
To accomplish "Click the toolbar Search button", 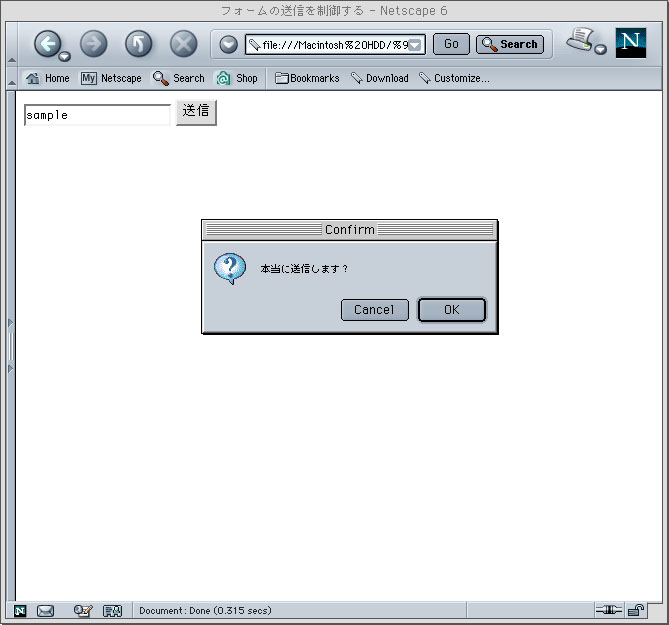I will [510, 44].
